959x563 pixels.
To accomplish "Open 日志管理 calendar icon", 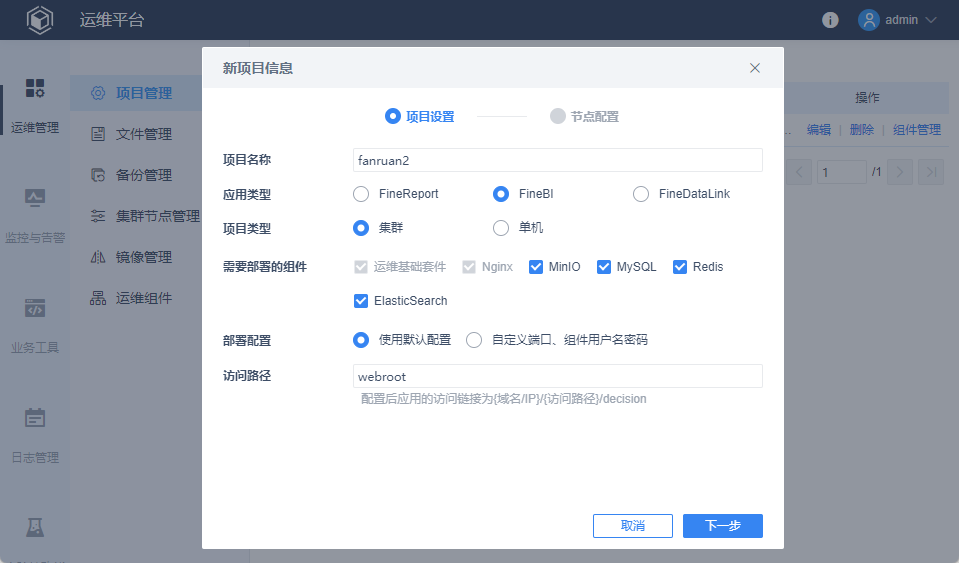I will (35, 418).
